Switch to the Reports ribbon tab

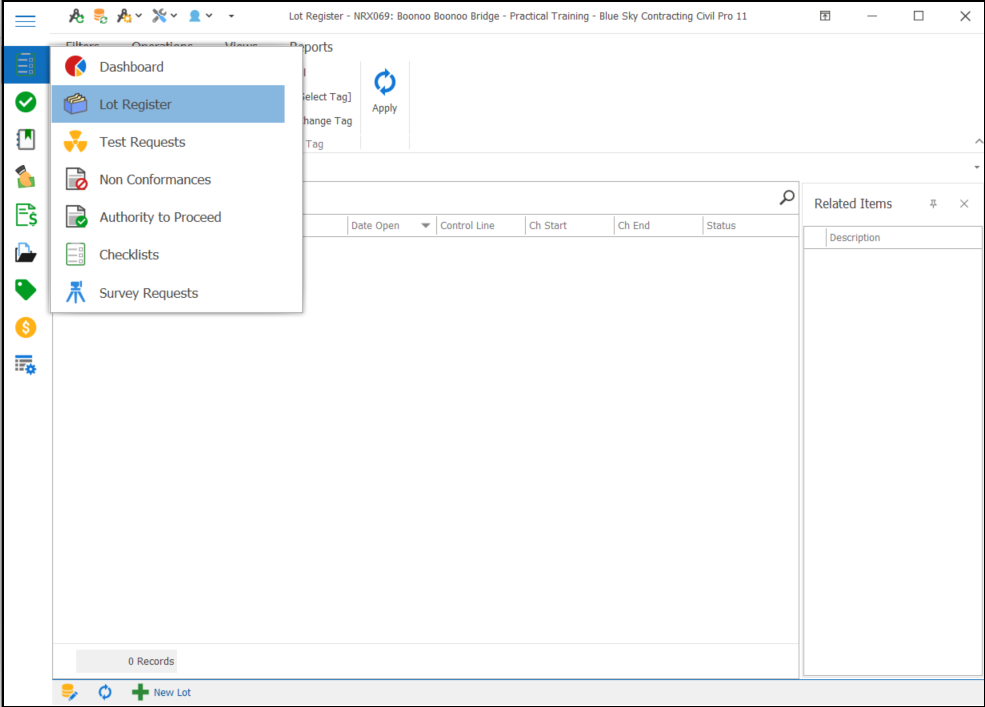[x=312, y=47]
